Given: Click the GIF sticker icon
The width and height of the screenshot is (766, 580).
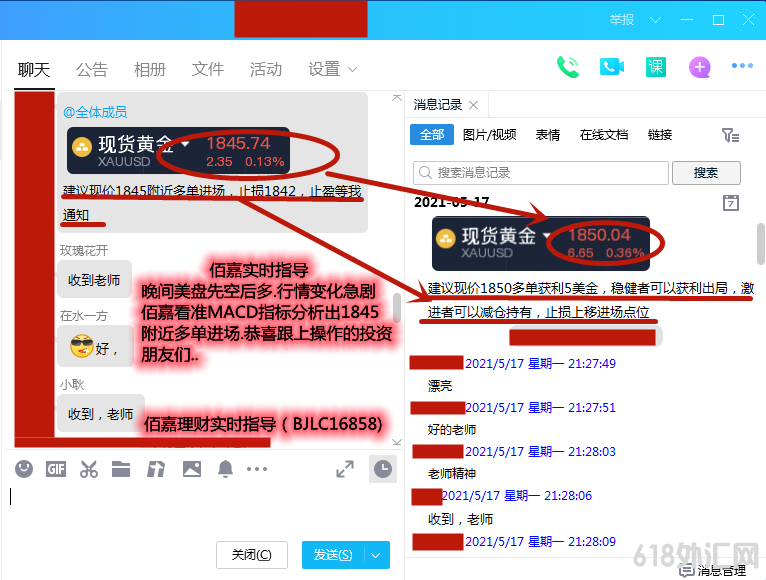Looking at the screenshot, I should 56,468.
